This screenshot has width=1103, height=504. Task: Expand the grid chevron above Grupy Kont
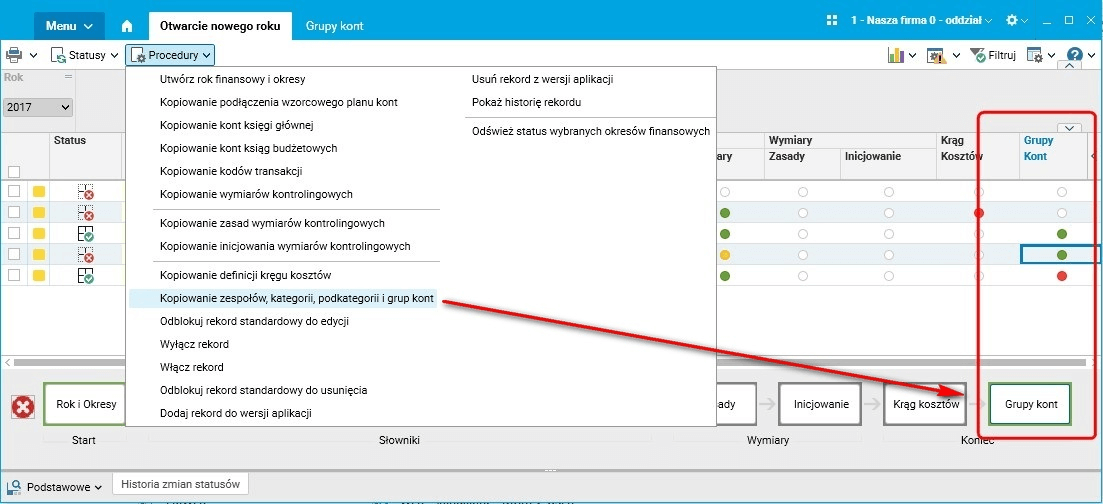1069,127
